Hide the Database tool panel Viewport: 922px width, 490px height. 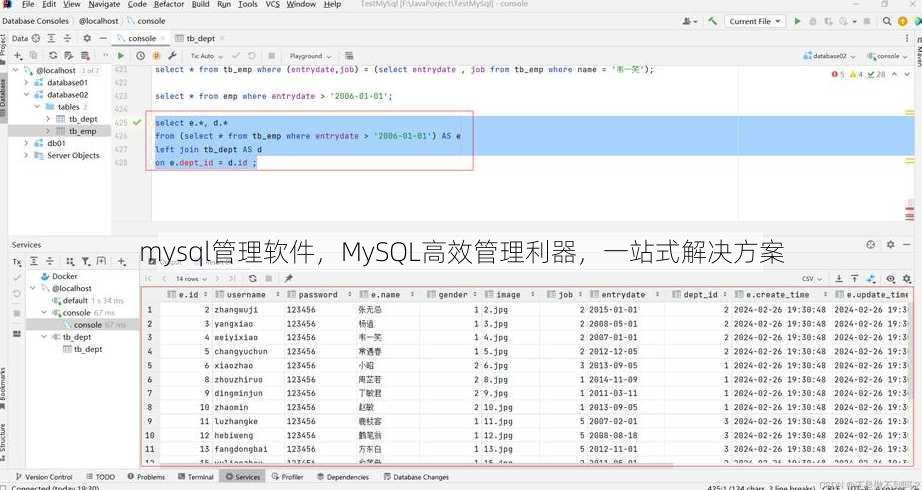[103, 38]
